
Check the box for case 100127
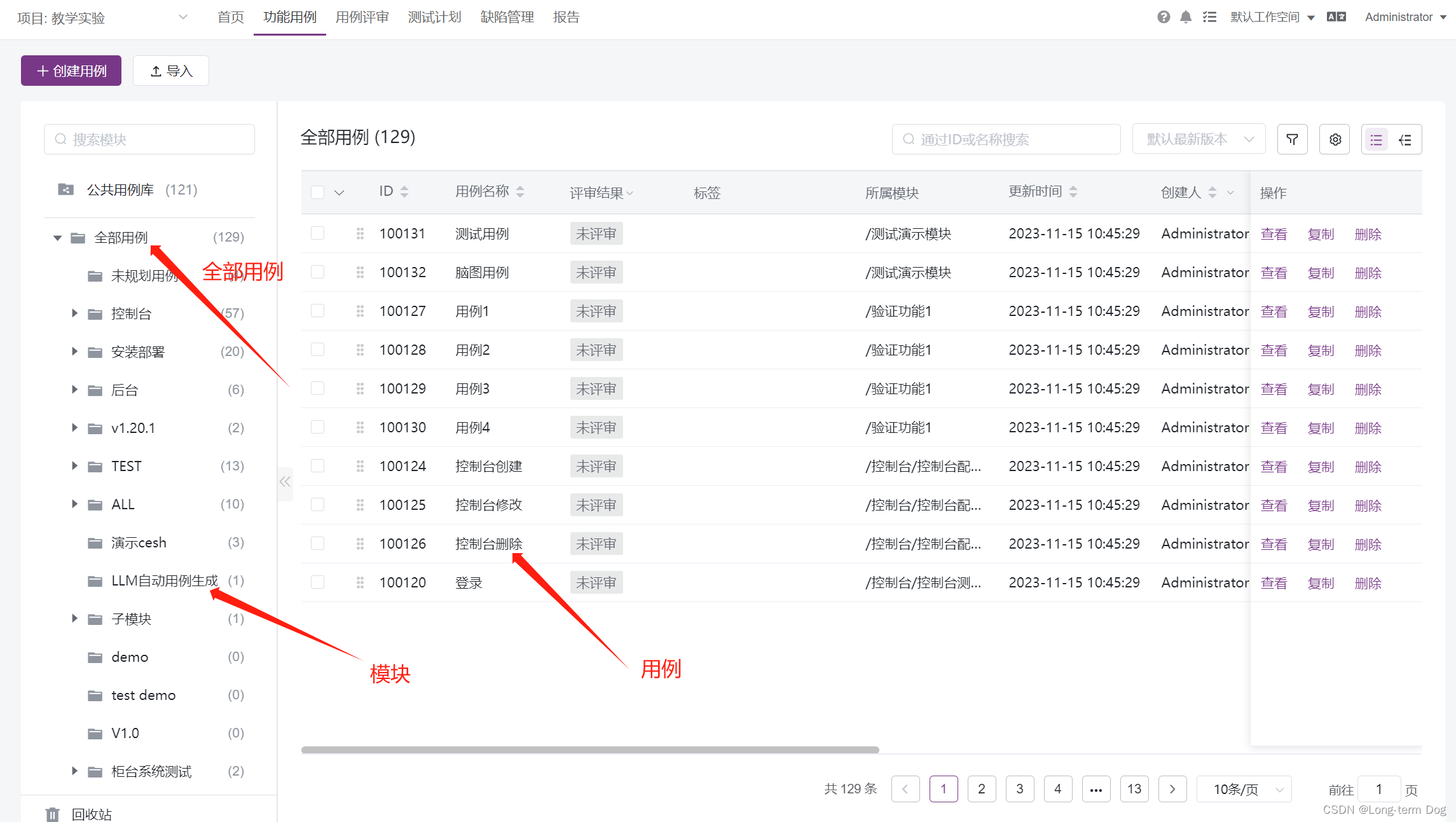click(x=318, y=311)
